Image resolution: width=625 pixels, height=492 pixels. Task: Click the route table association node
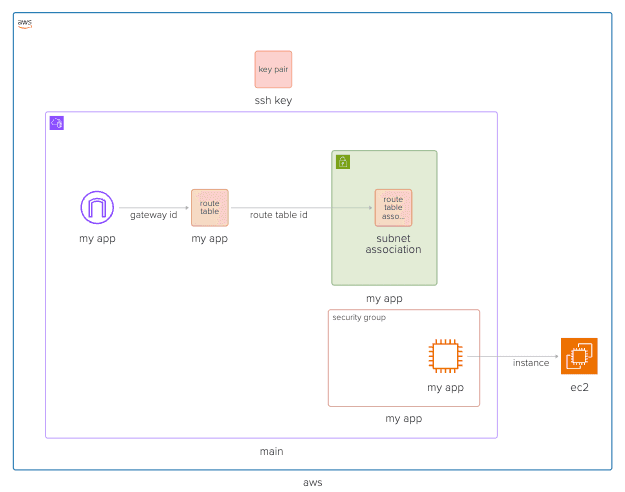click(x=393, y=208)
